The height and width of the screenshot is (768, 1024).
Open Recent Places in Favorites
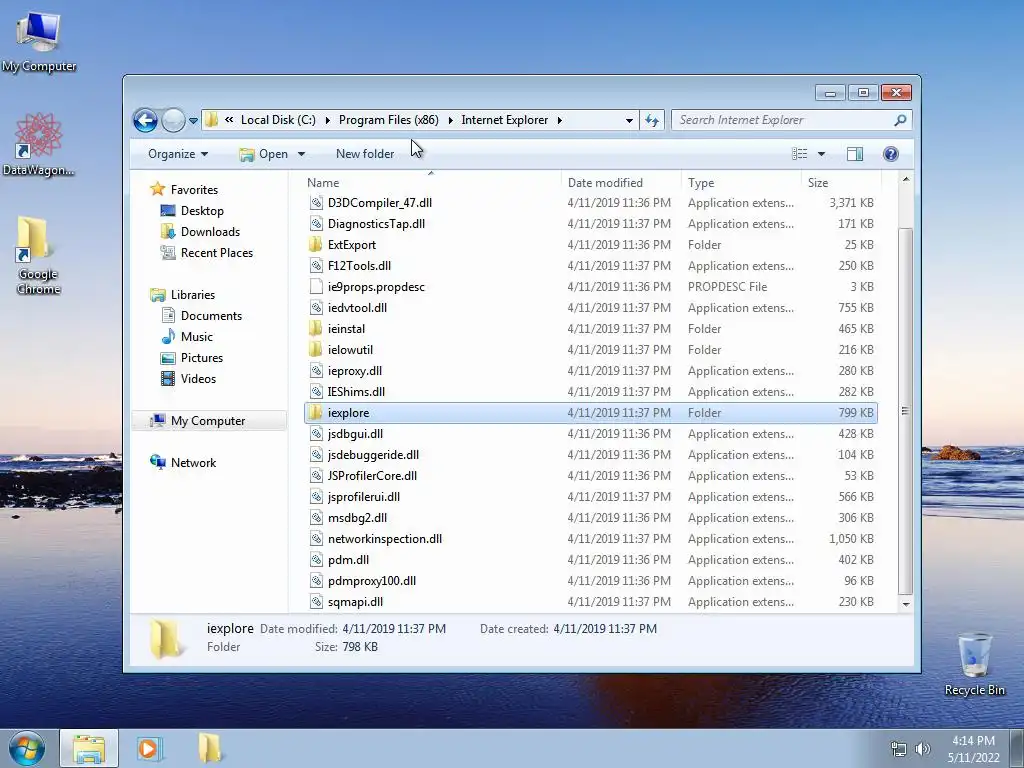217,253
